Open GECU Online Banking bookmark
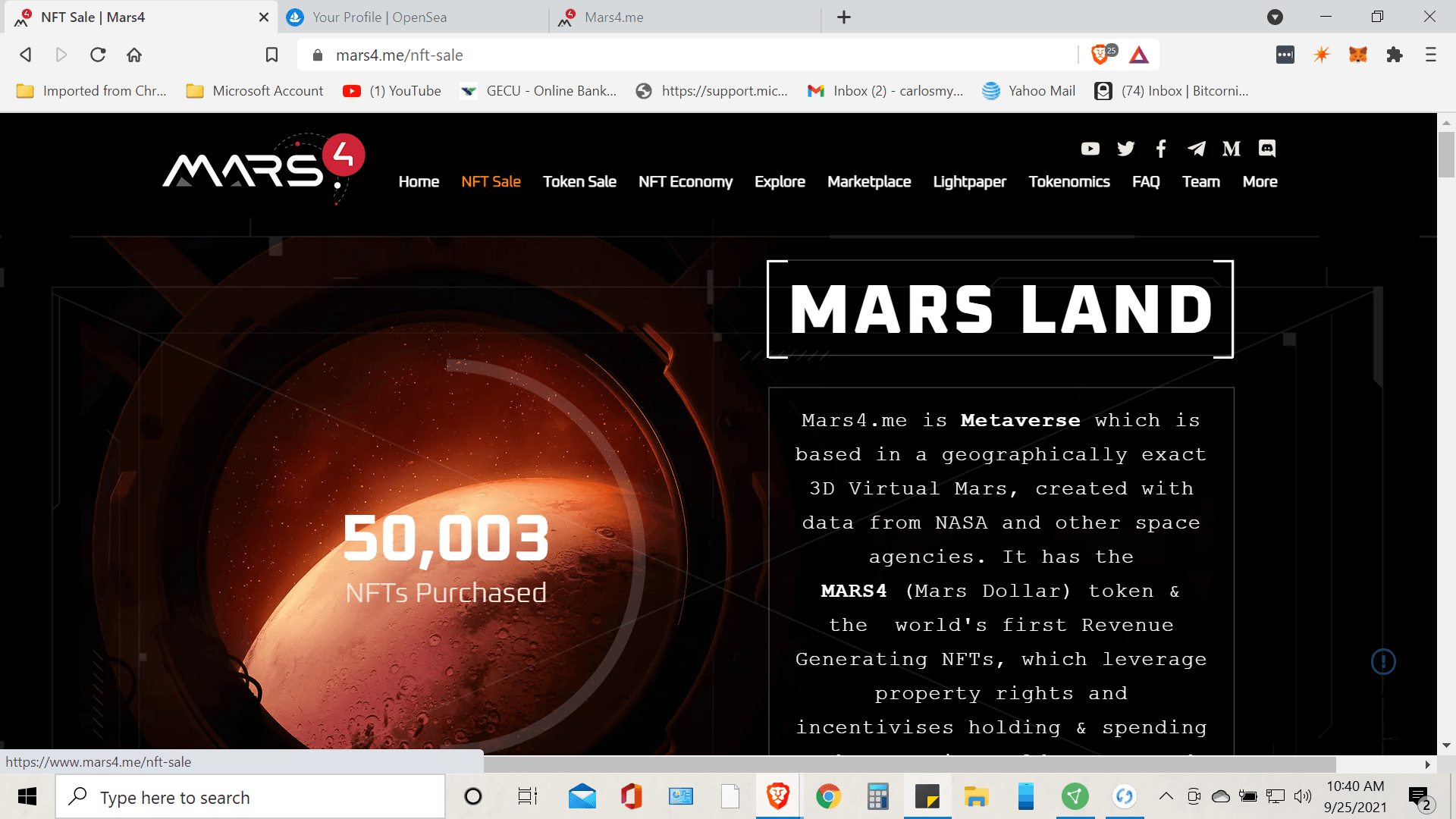Screen dimensions: 1456x819 coord(538,91)
